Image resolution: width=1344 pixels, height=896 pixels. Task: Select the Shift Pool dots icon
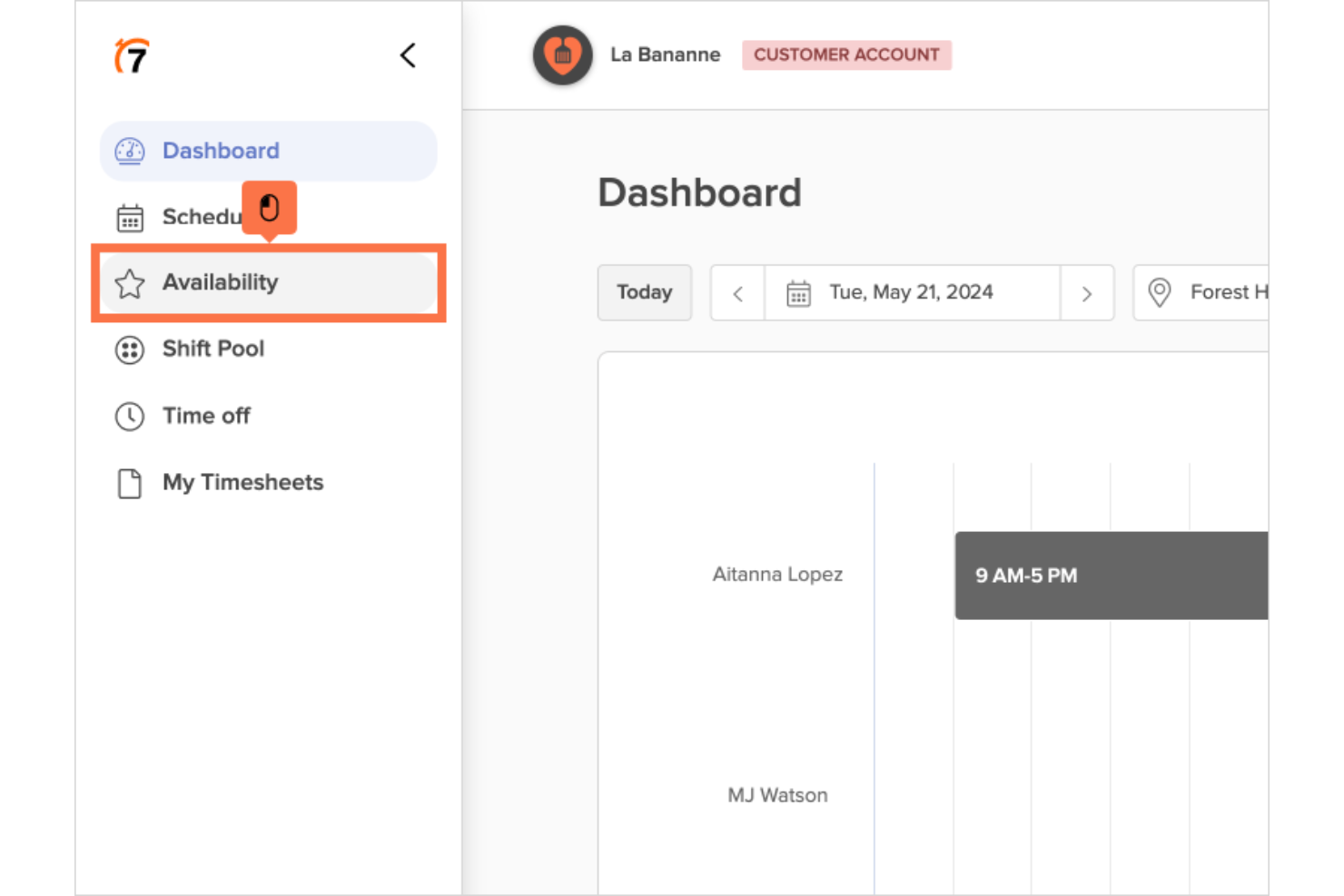point(129,350)
